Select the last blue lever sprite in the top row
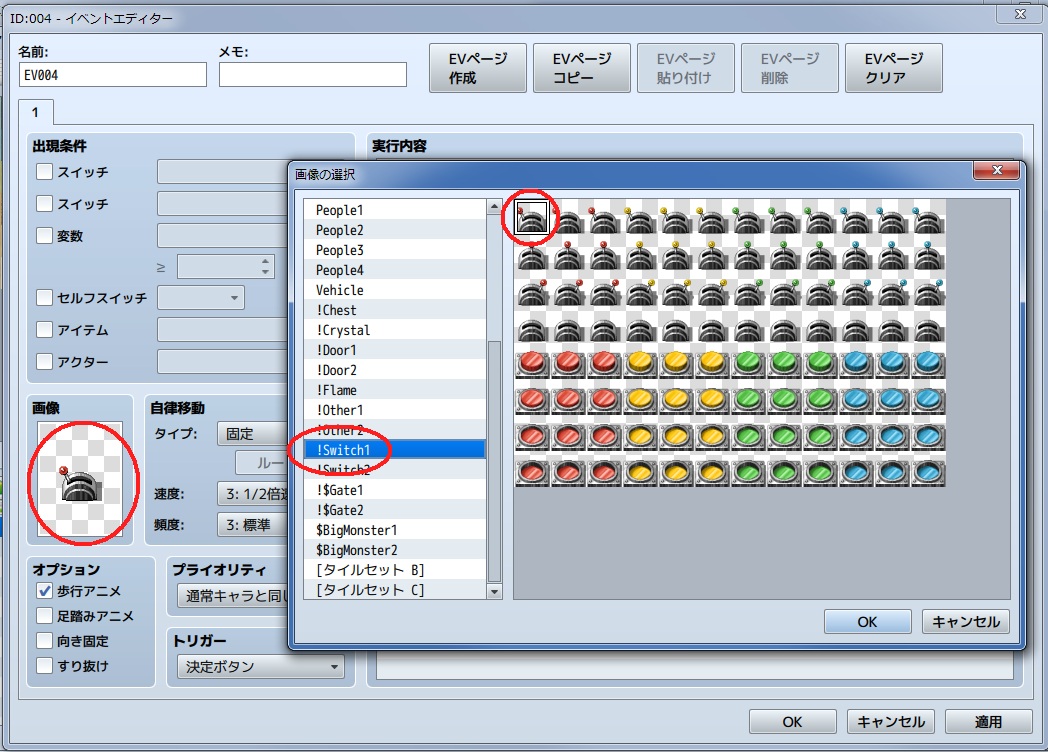1048x752 pixels. point(928,217)
